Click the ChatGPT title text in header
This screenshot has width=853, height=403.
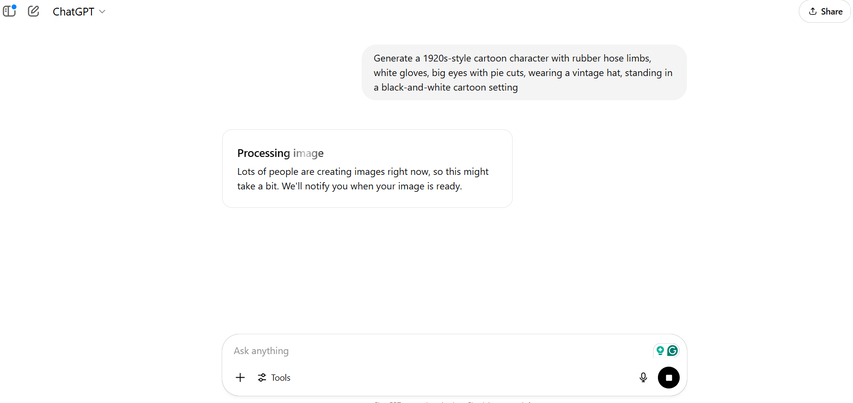[73, 12]
